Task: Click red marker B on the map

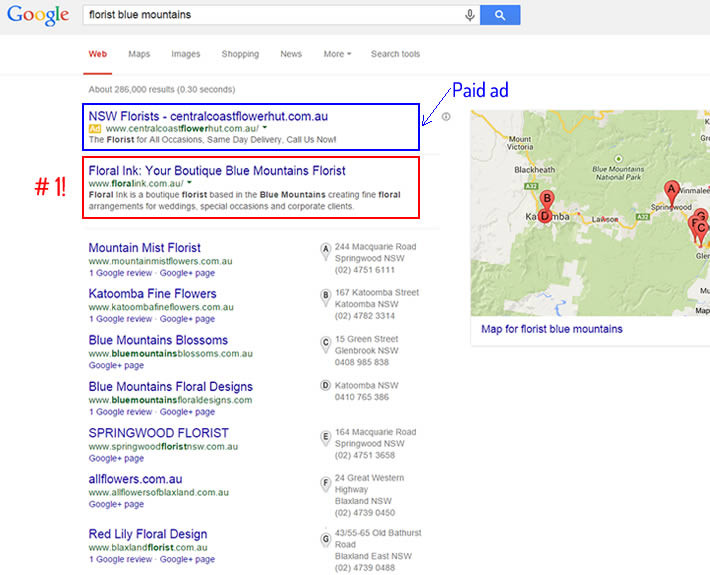Action: (547, 199)
